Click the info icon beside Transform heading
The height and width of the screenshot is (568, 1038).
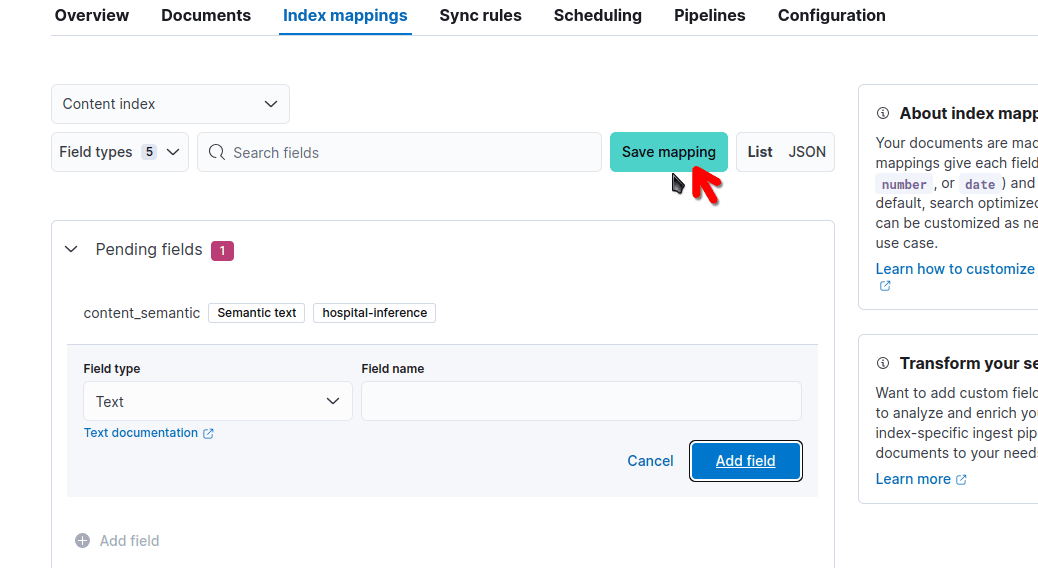[883, 364]
